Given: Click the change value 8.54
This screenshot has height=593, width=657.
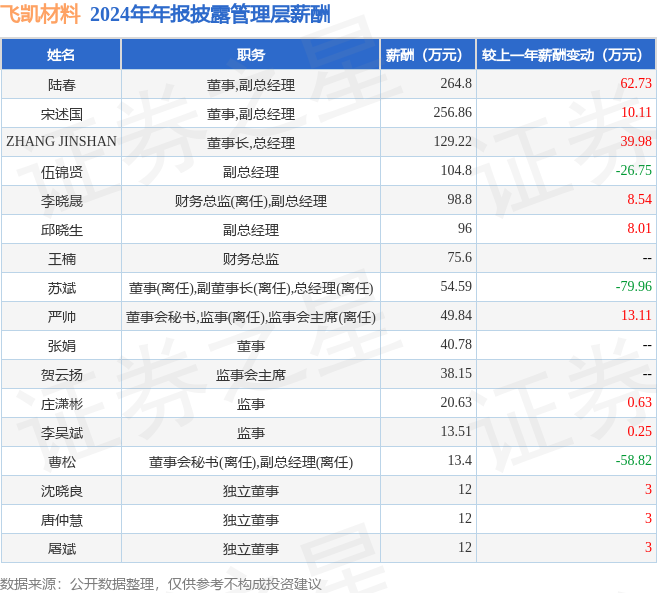Looking at the screenshot, I should pyautogui.click(x=639, y=199).
